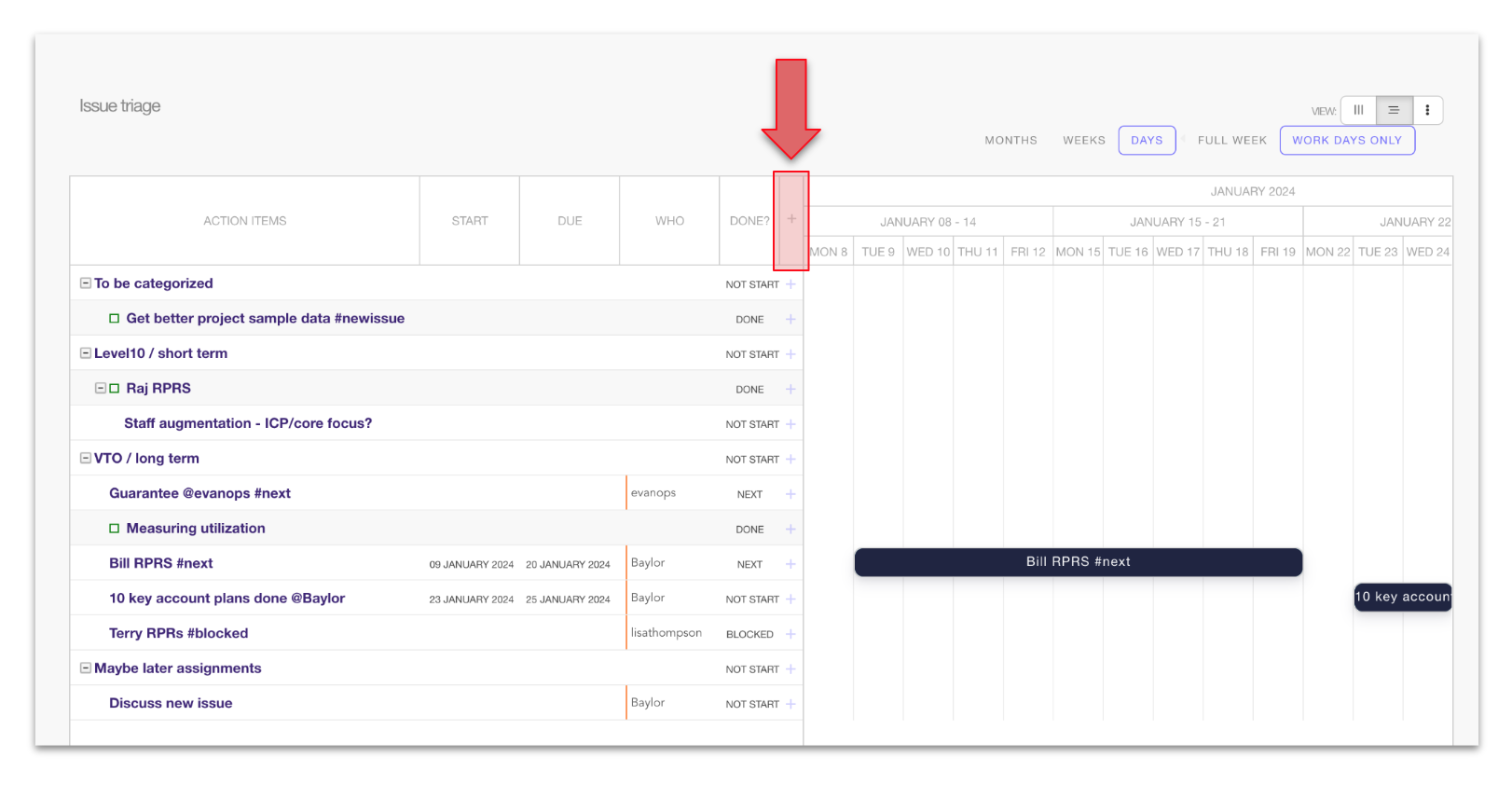Open the three-dot more options menu
The image size is (1512, 785).
[x=1427, y=110]
